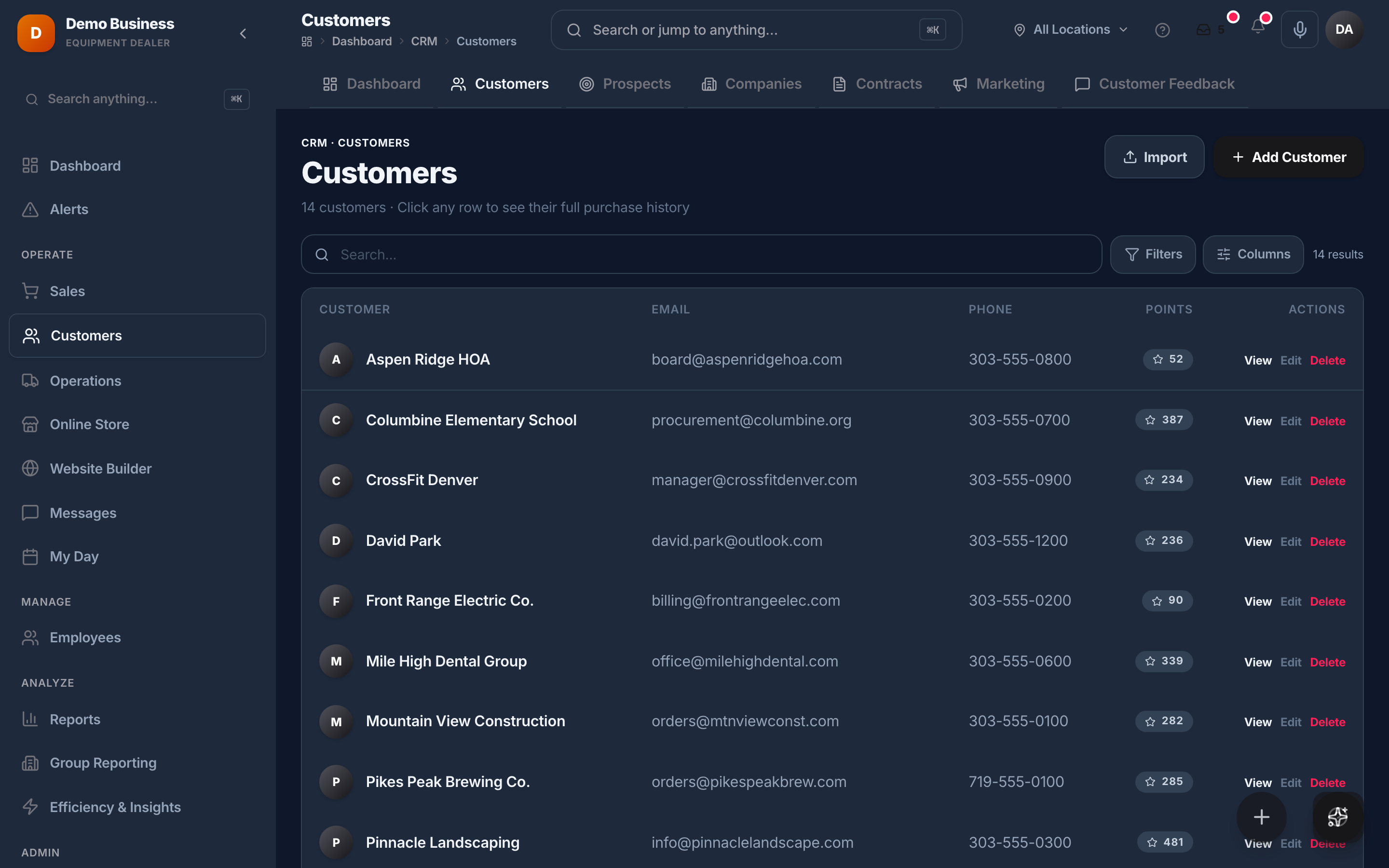Viewport: 1389px width, 868px height.
Task: Open the DA user avatar menu
Action: tap(1344, 29)
